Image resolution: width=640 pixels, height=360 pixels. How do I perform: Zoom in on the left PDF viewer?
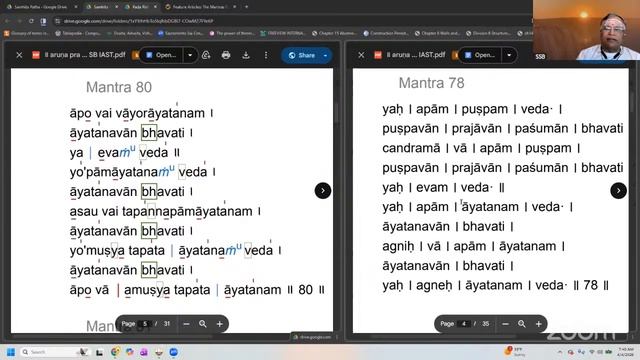pos(220,324)
